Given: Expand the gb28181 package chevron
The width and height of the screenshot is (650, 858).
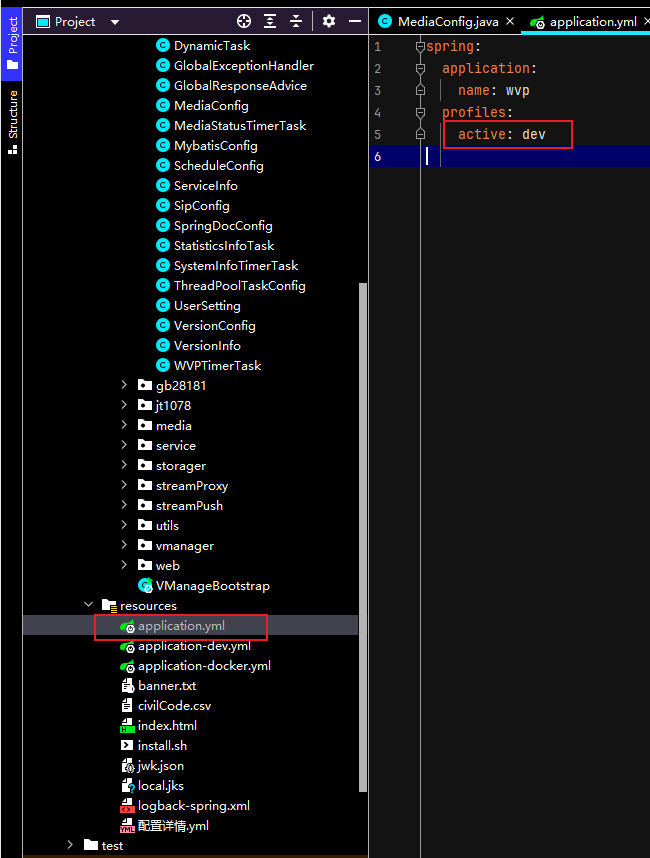Looking at the screenshot, I should click(124, 385).
